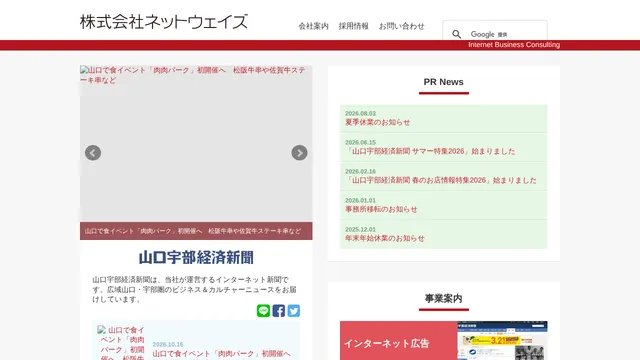Click the PR News section heading
Viewport: 640px width, 360px height.
(x=443, y=82)
